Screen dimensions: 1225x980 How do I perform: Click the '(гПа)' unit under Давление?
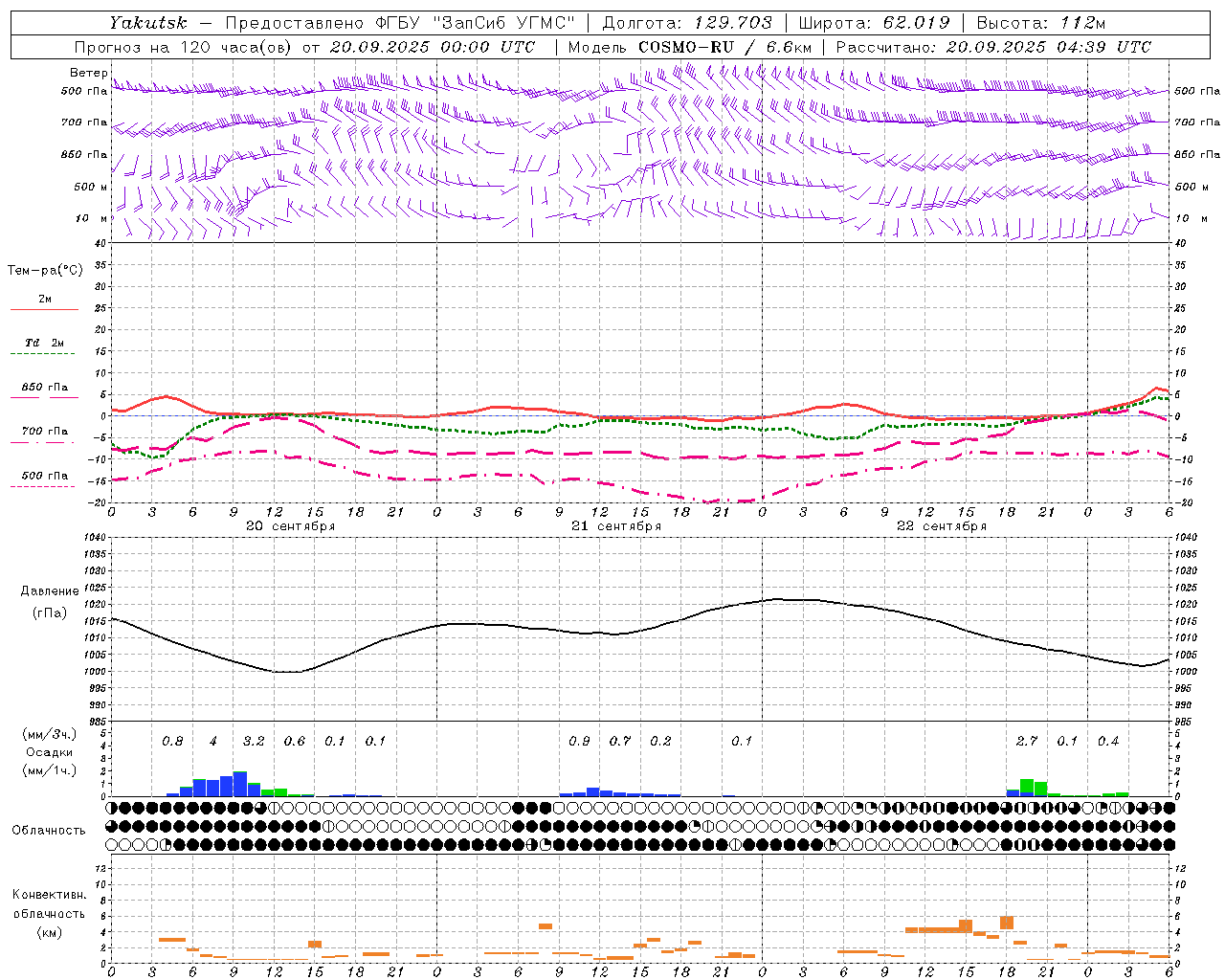[x=50, y=613]
